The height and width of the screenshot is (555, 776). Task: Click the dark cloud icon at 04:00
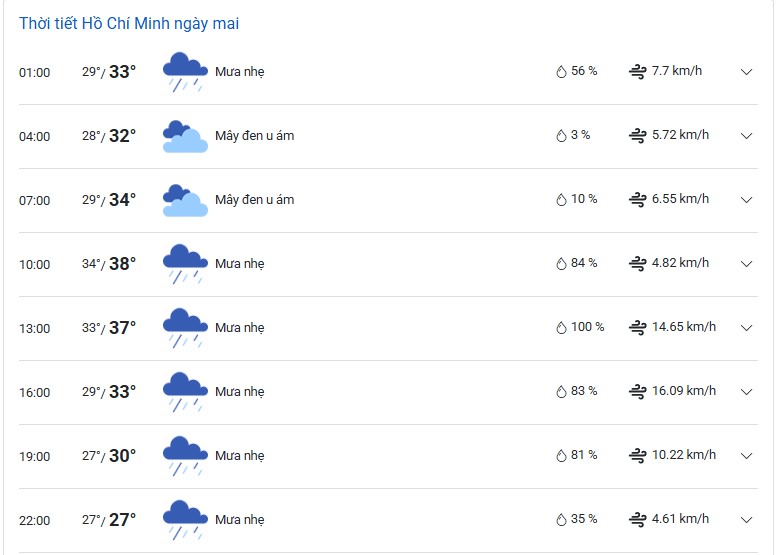coord(185,136)
